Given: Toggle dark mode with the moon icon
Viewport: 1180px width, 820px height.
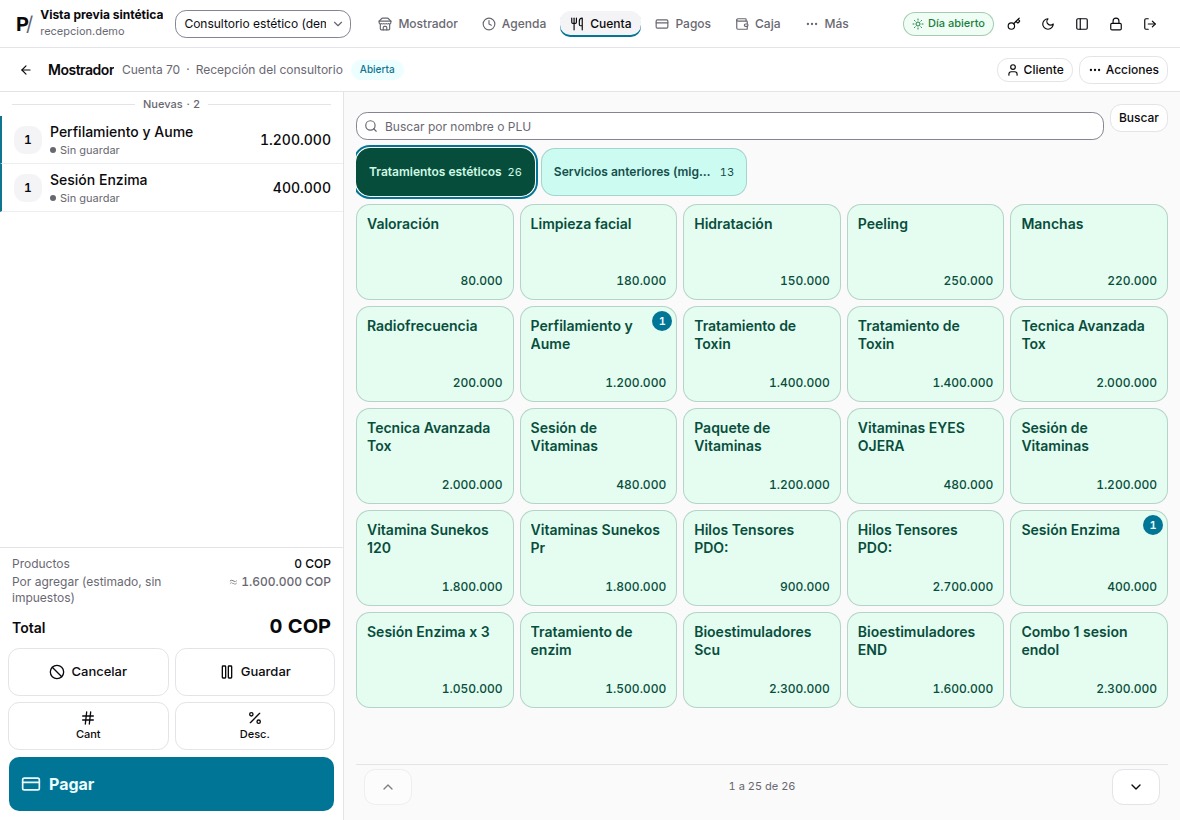Looking at the screenshot, I should point(1048,24).
